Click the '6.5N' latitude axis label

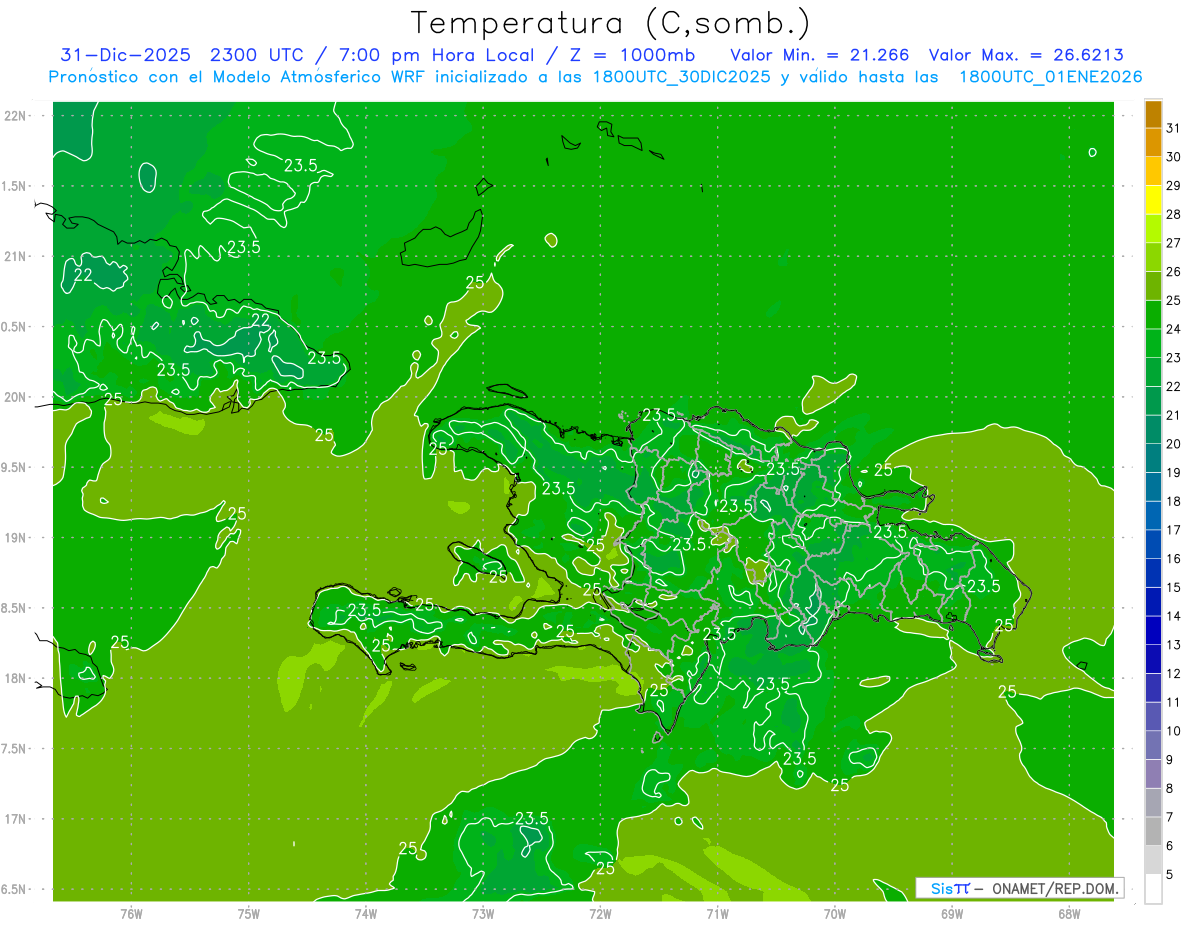[15, 889]
